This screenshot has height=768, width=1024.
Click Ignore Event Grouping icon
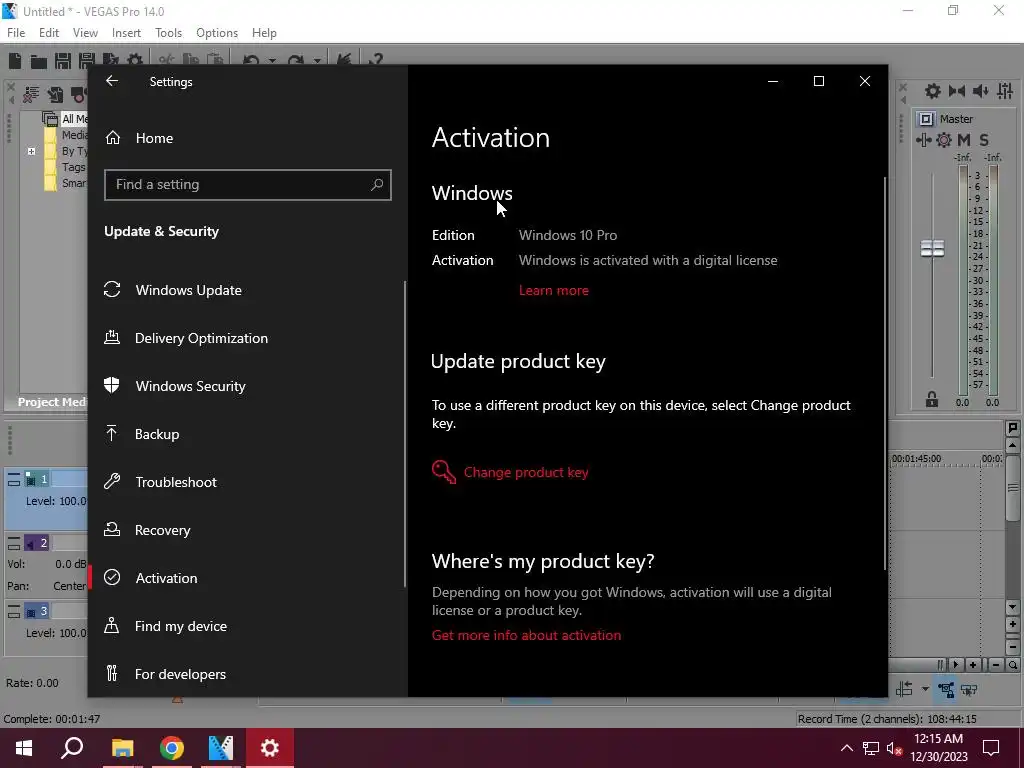(969, 689)
